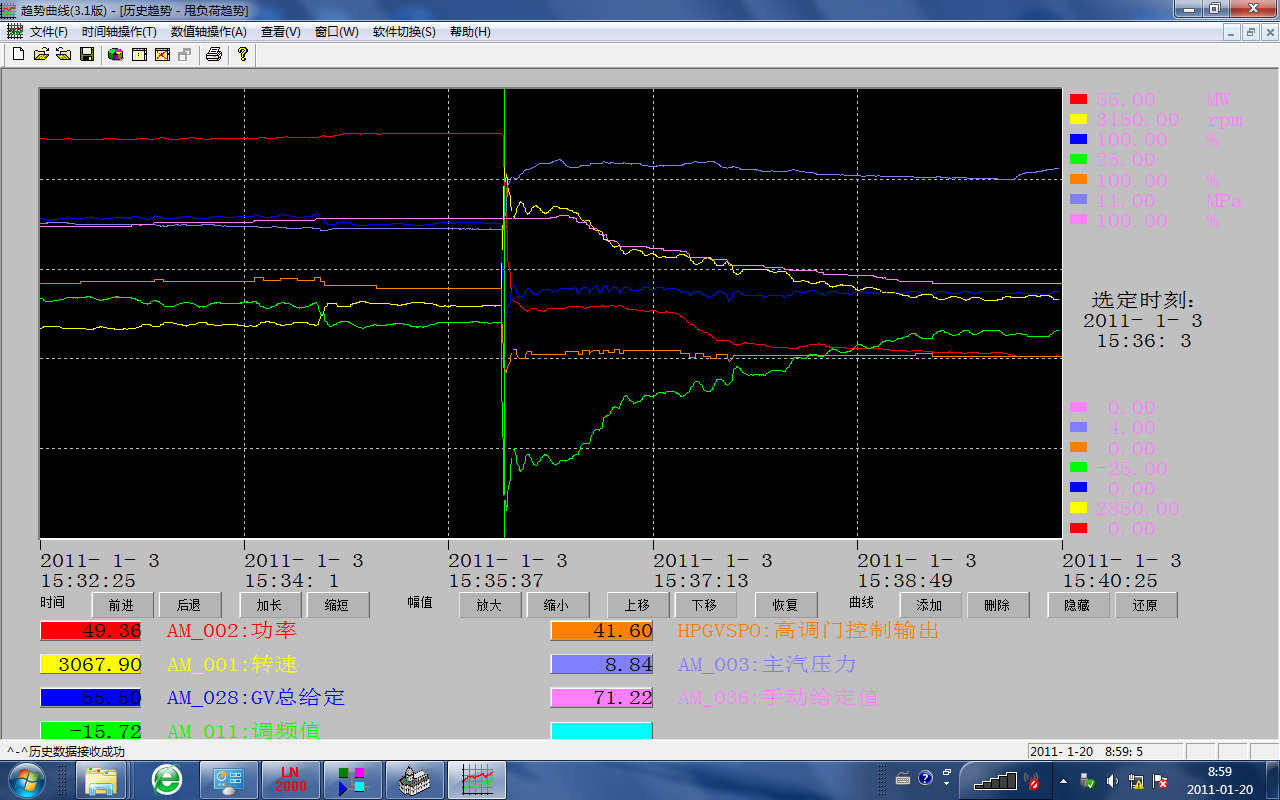Click the keyboard icon in the language bar

903,778
